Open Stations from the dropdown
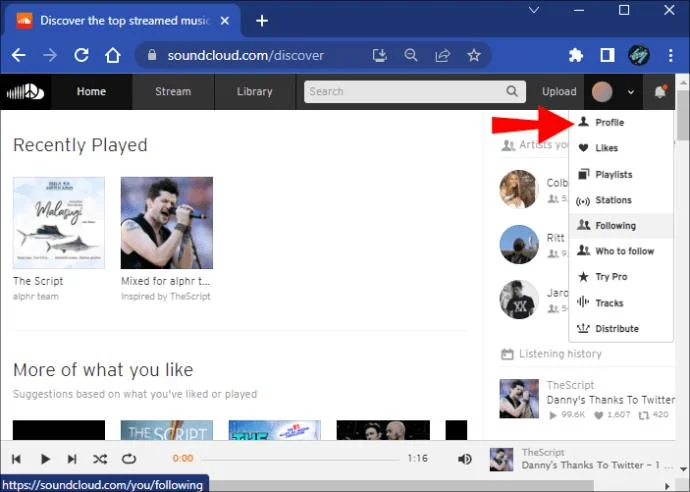This screenshot has width=690, height=492. pyautogui.click(x=621, y=200)
